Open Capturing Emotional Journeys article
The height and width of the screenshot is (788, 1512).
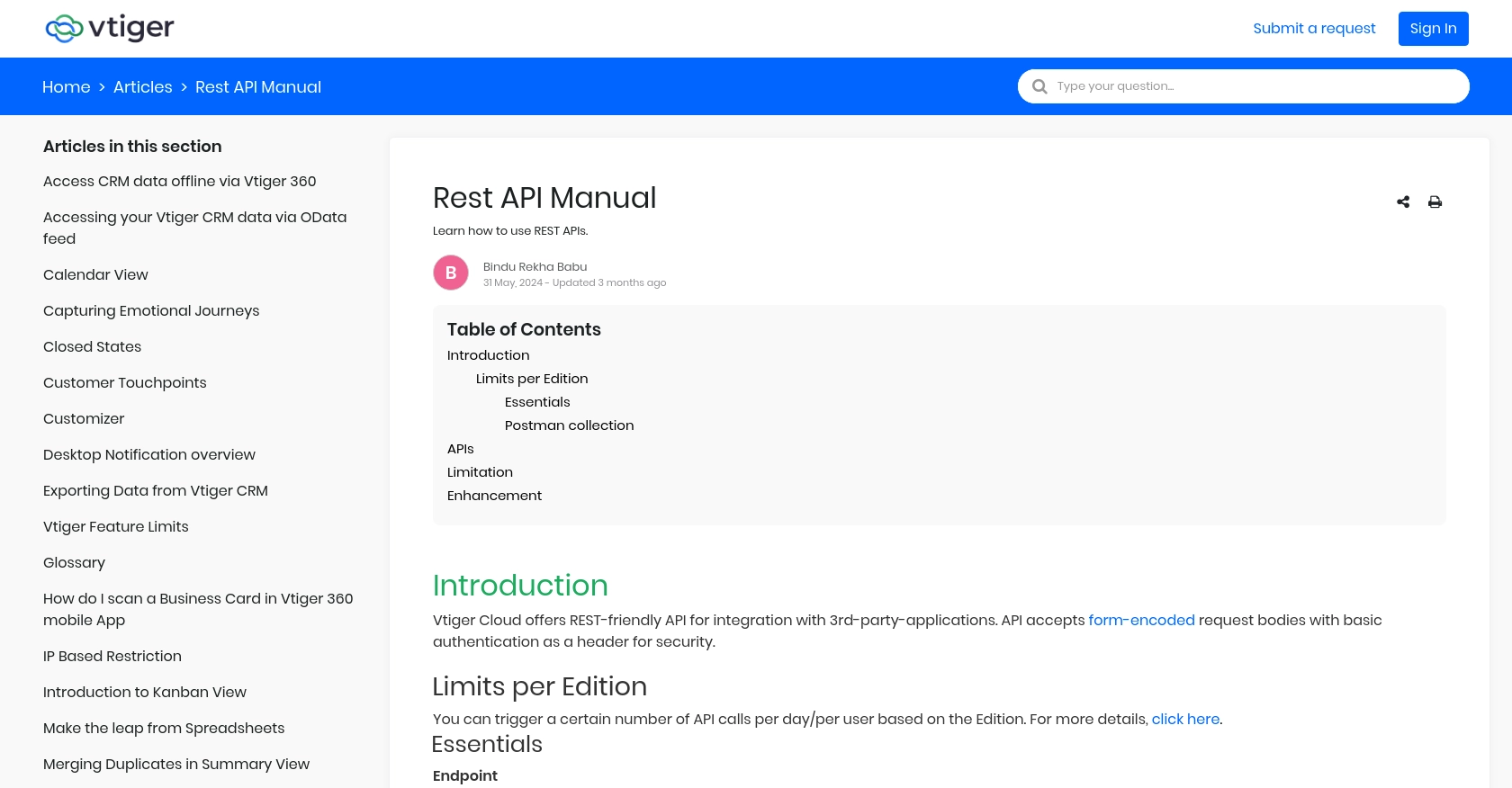pyautogui.click(x=151, y=310)
